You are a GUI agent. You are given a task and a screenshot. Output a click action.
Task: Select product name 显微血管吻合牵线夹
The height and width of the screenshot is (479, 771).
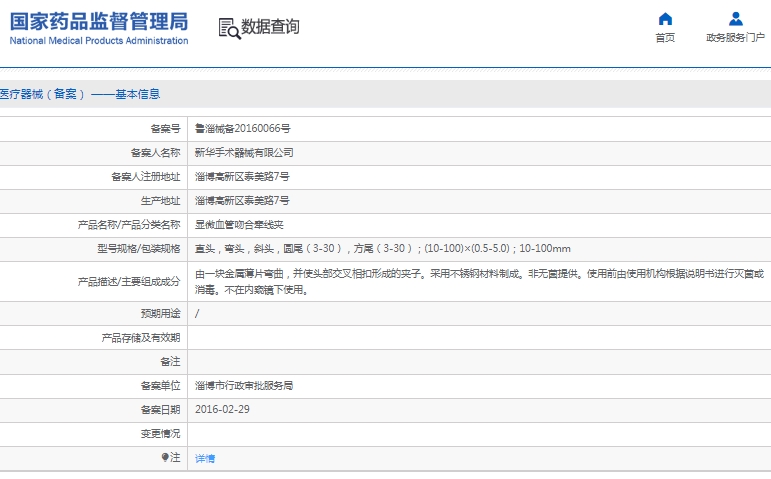(x=239, y=225)
